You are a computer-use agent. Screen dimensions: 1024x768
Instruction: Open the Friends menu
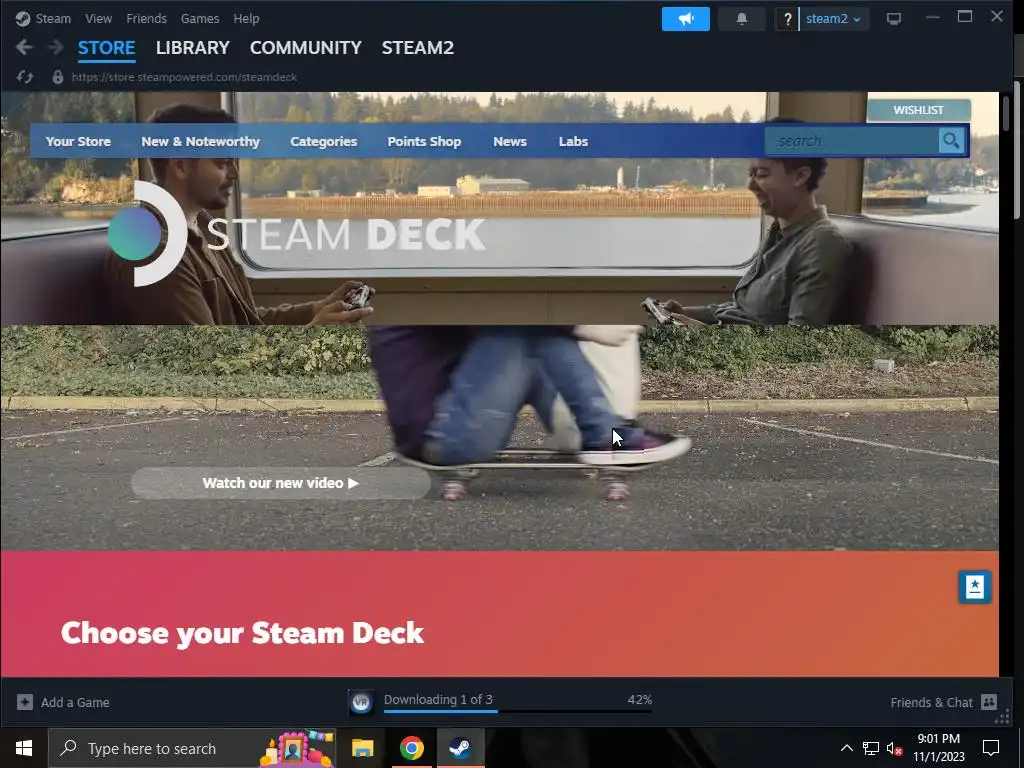[x=146, y=18]
